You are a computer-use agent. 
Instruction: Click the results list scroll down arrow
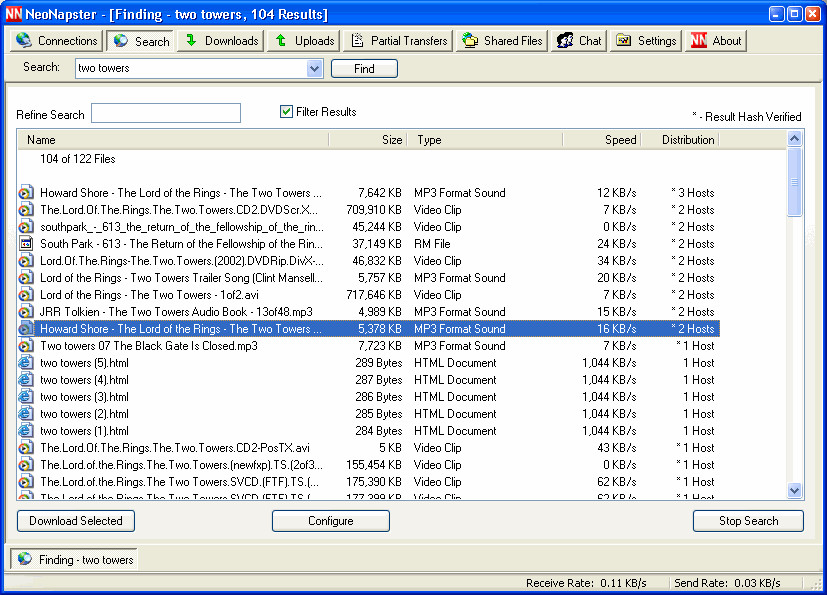pyautogui.click(x=795, y=491)
